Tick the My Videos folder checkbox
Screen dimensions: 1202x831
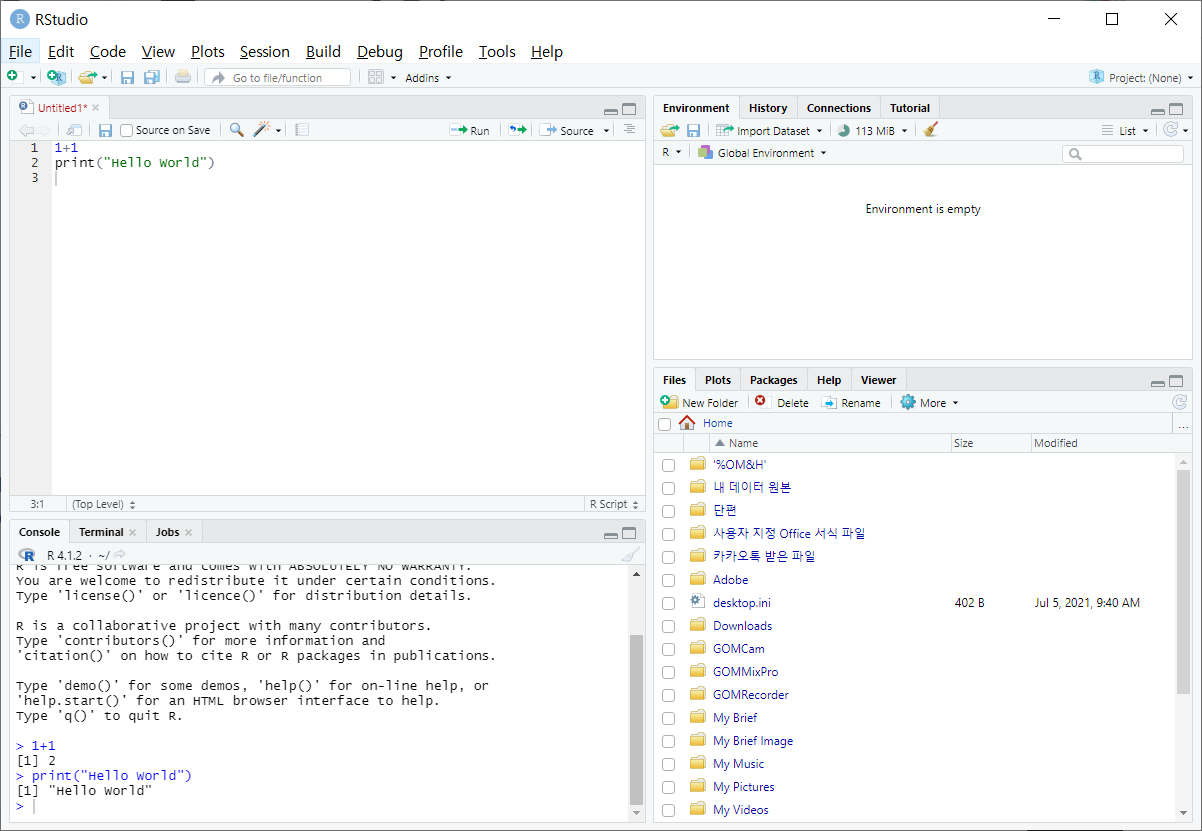(x=668, y=810)
